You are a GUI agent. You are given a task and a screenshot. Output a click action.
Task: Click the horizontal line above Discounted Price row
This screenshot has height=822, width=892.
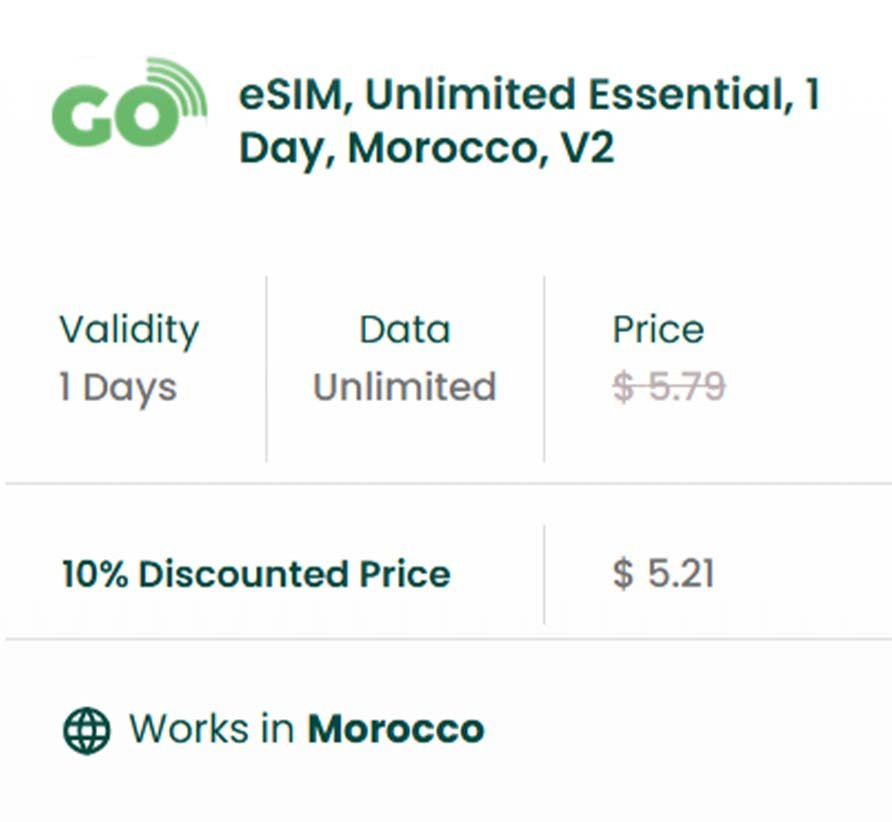tap(446, 484)
